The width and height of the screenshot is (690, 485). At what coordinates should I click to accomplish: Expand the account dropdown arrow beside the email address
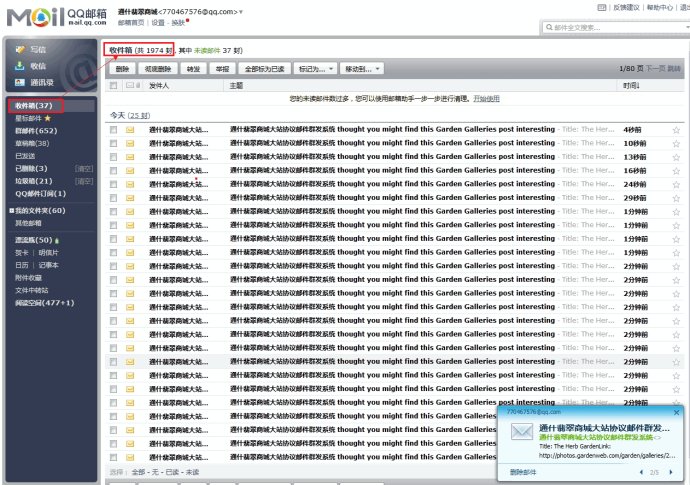pos(240,11)
